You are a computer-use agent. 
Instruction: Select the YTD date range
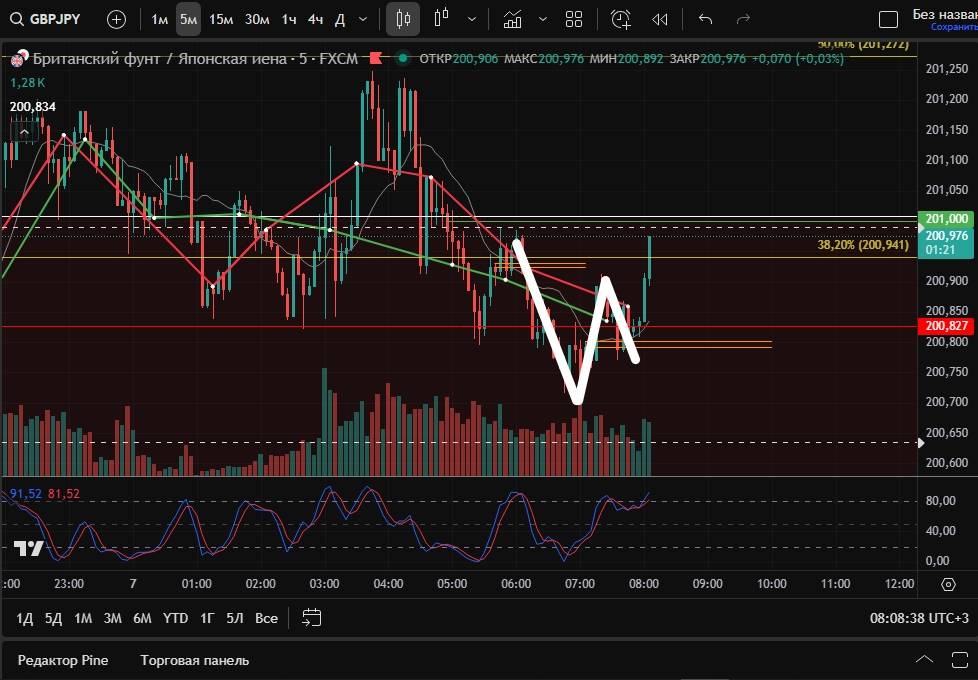click(176, 618)
